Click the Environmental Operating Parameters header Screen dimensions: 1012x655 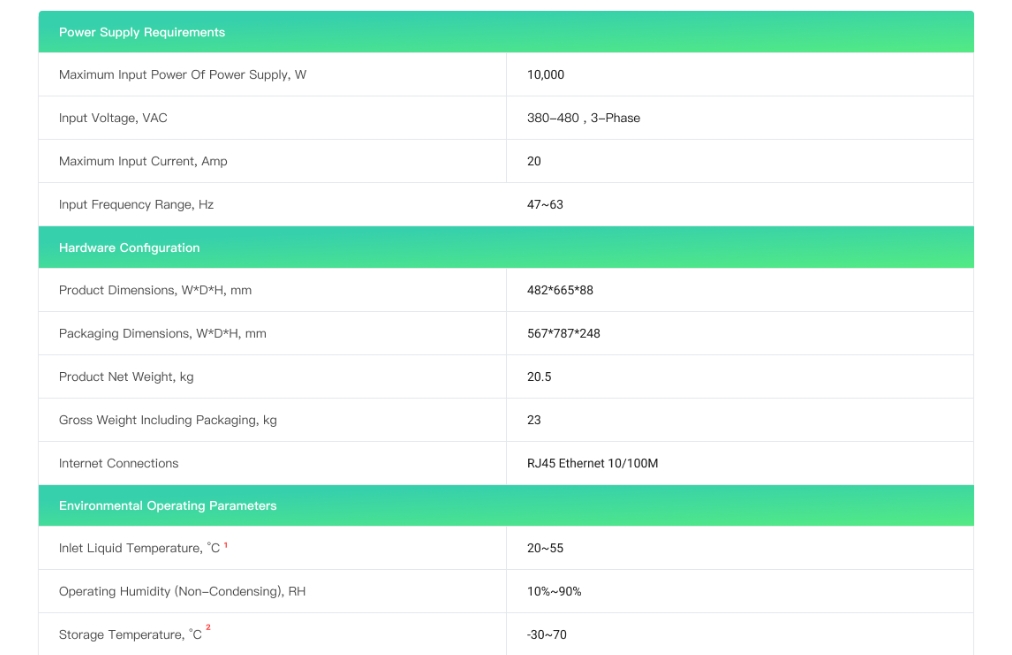(167, 506)
